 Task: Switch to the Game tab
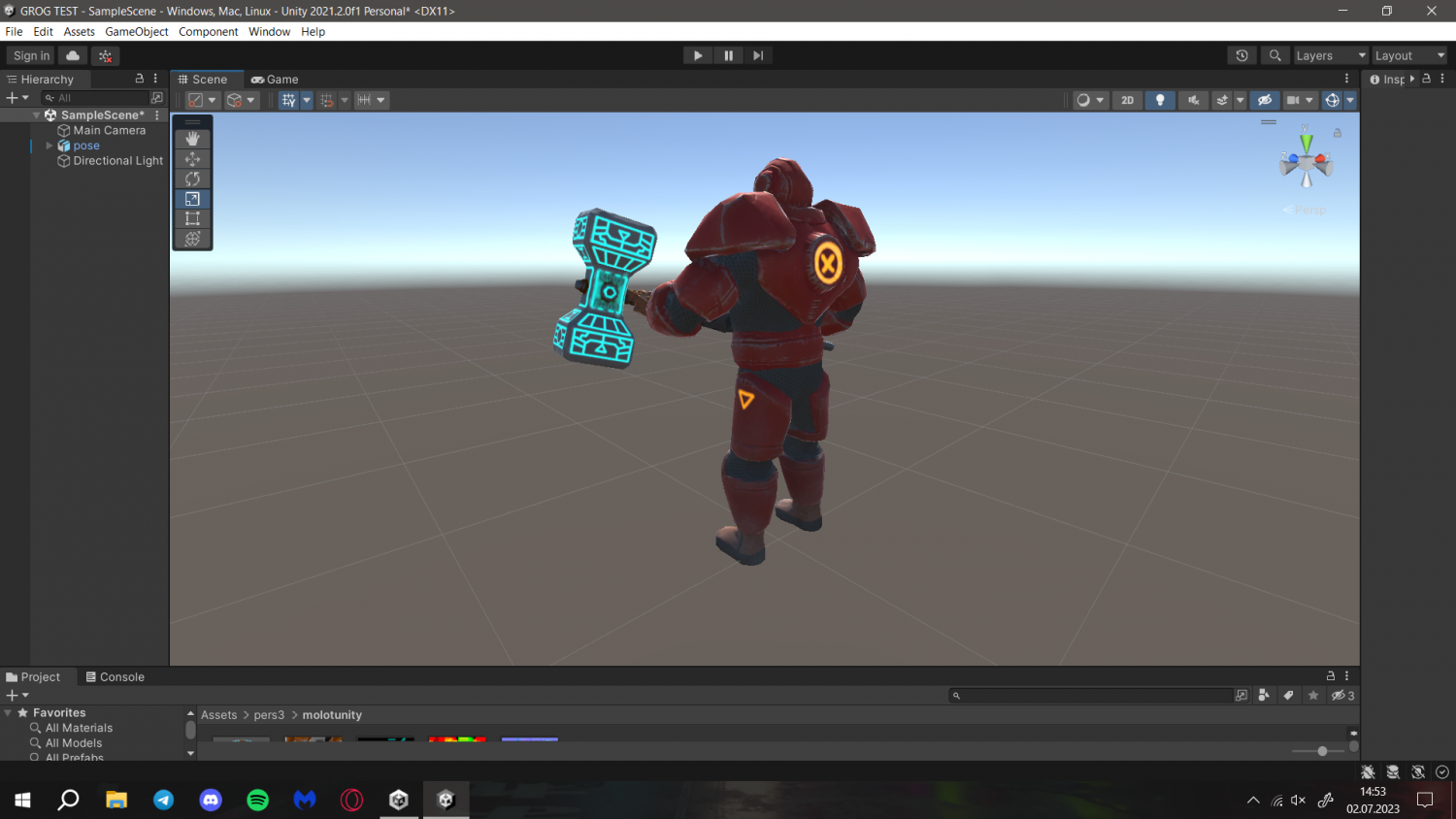click(x=275, y=79)
